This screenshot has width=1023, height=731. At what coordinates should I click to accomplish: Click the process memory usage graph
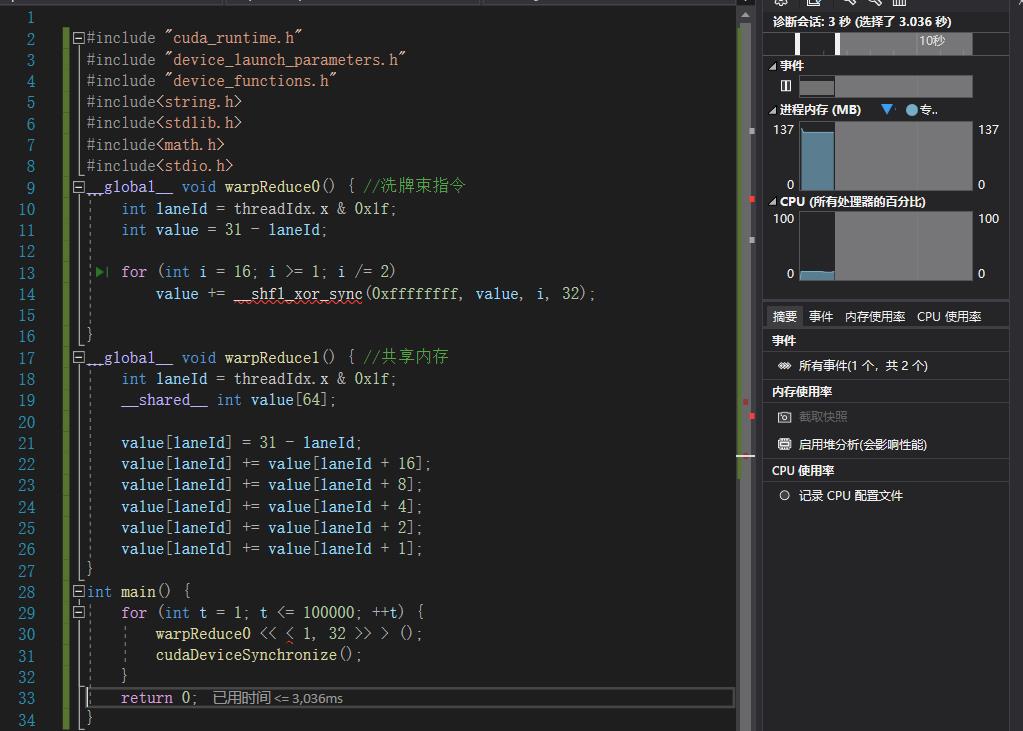[886, 156]
